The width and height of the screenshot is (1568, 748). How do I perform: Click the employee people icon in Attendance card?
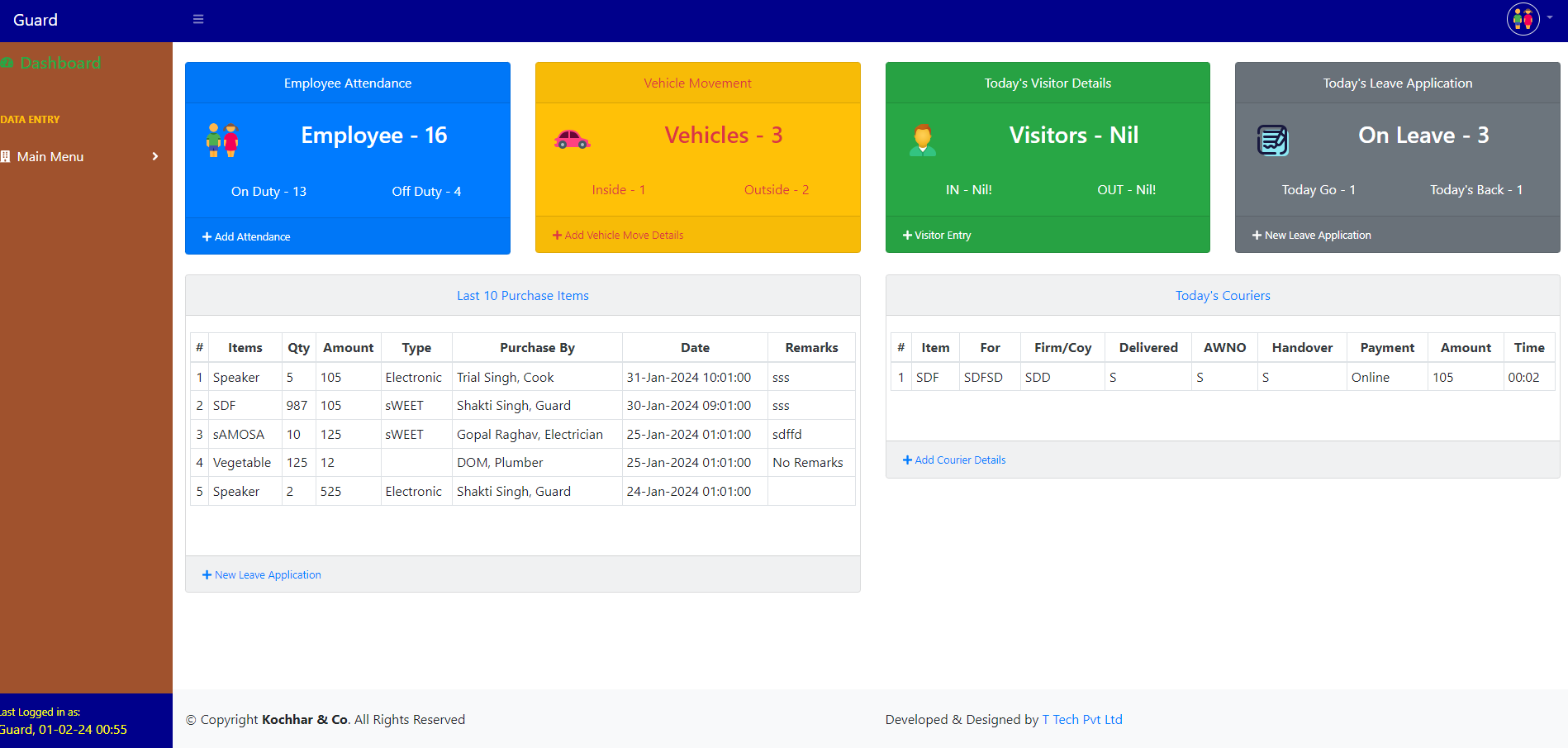(222, 141)
